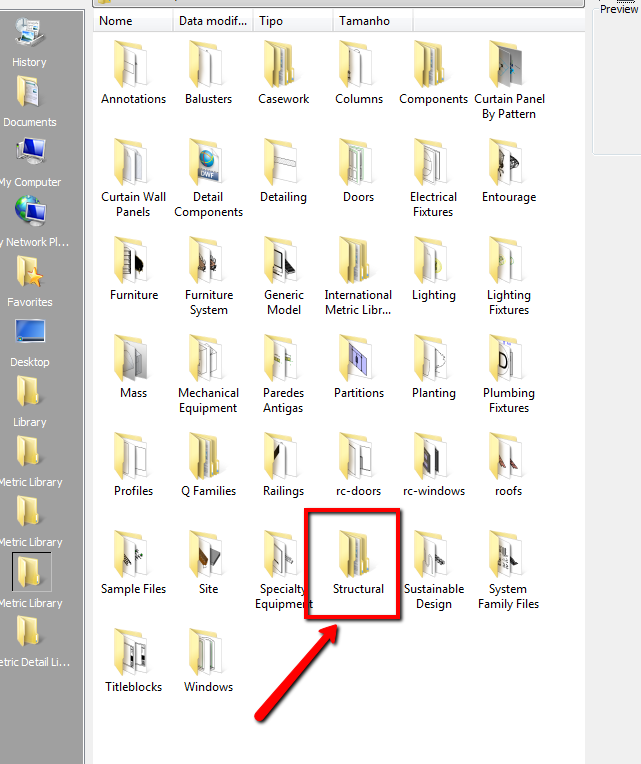Image resolution: width=641 pixels, height=764 pixels.
Task: Open the Detail Components folder
Action: [208, 178]
